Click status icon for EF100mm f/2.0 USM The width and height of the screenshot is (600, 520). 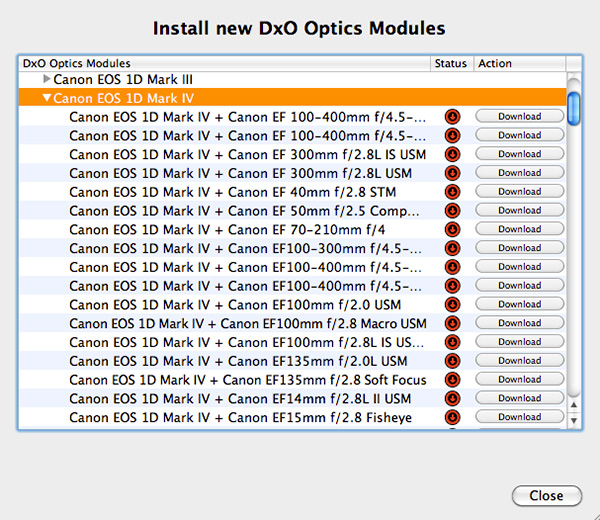(452, 305)
